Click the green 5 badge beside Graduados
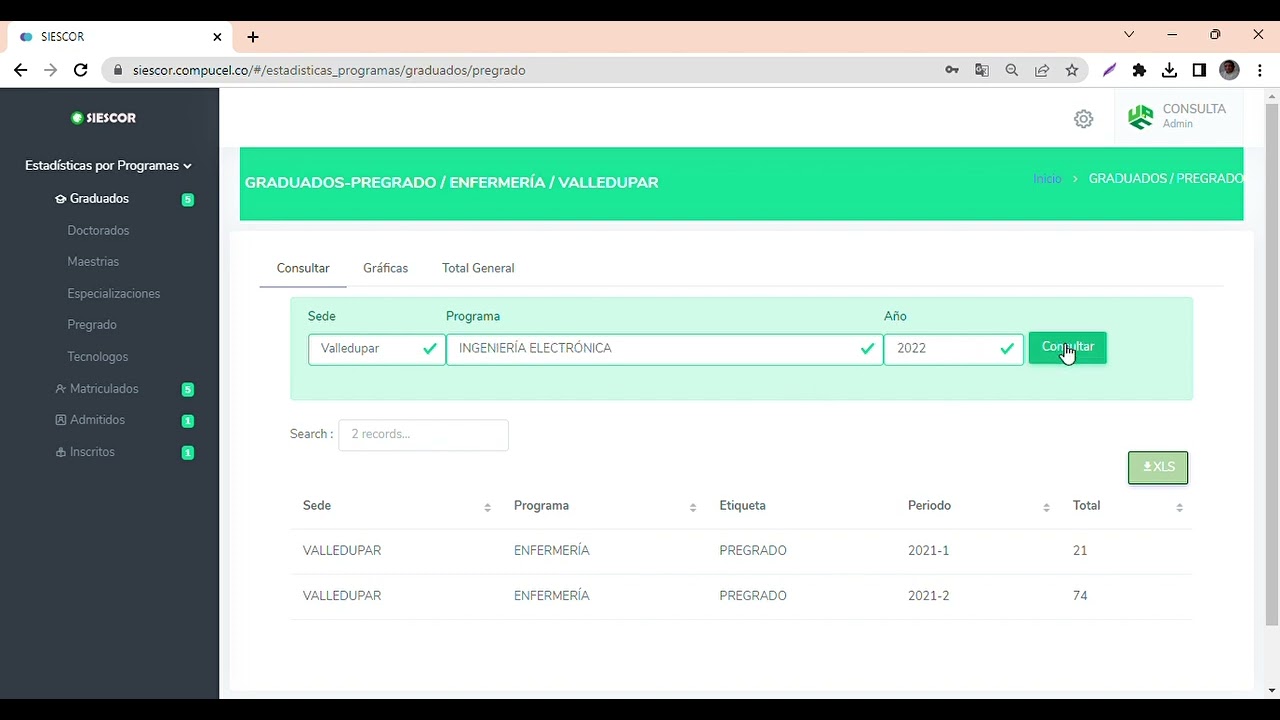1280x720 pixels. click(x=188, y=199)
